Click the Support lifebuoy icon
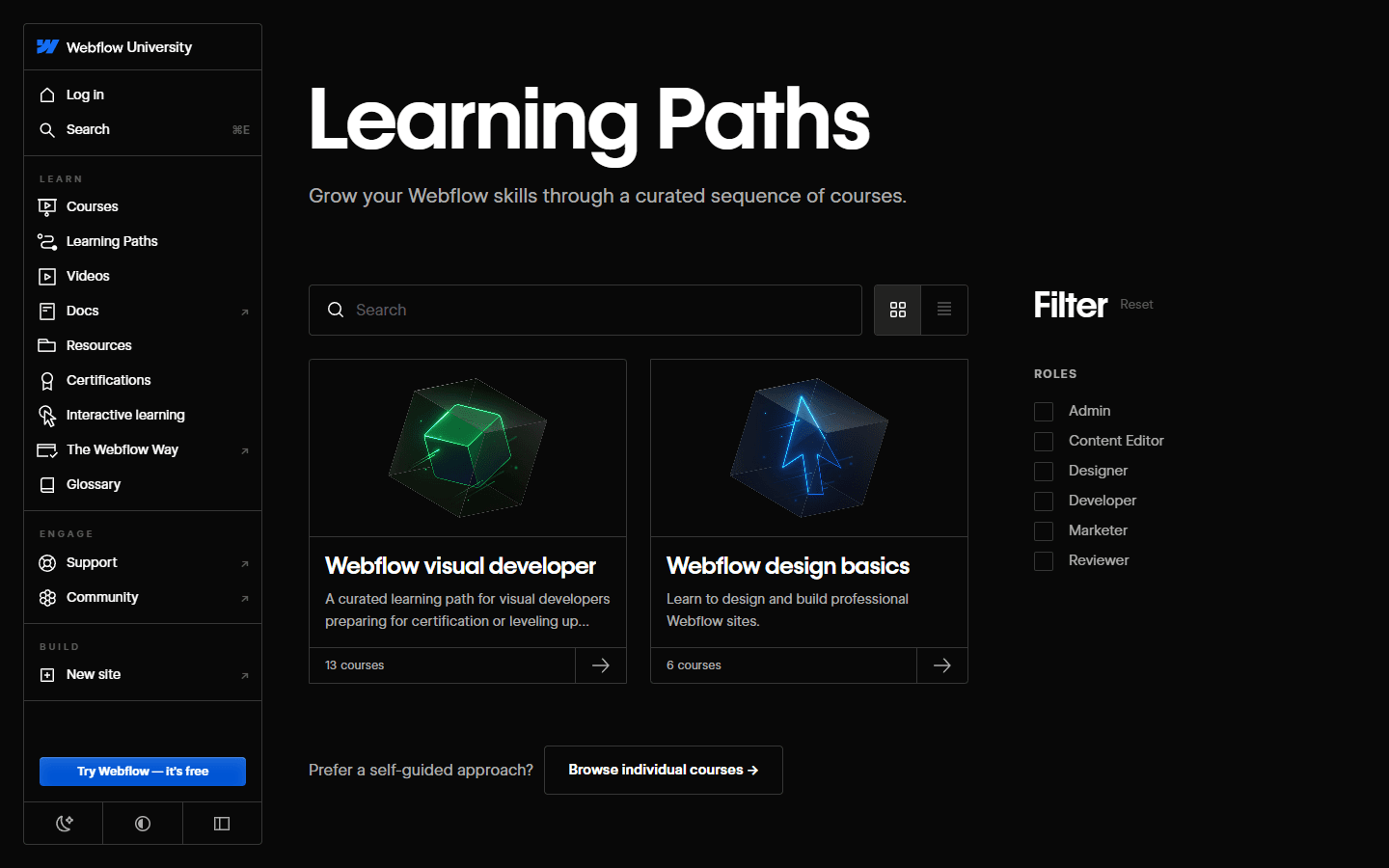This screenshot has width=1389, height=868. pos(47,563)
